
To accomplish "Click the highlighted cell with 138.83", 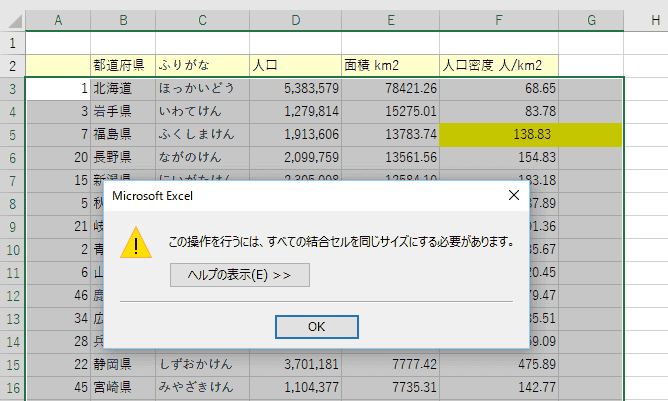I will [x=499, y=135].
